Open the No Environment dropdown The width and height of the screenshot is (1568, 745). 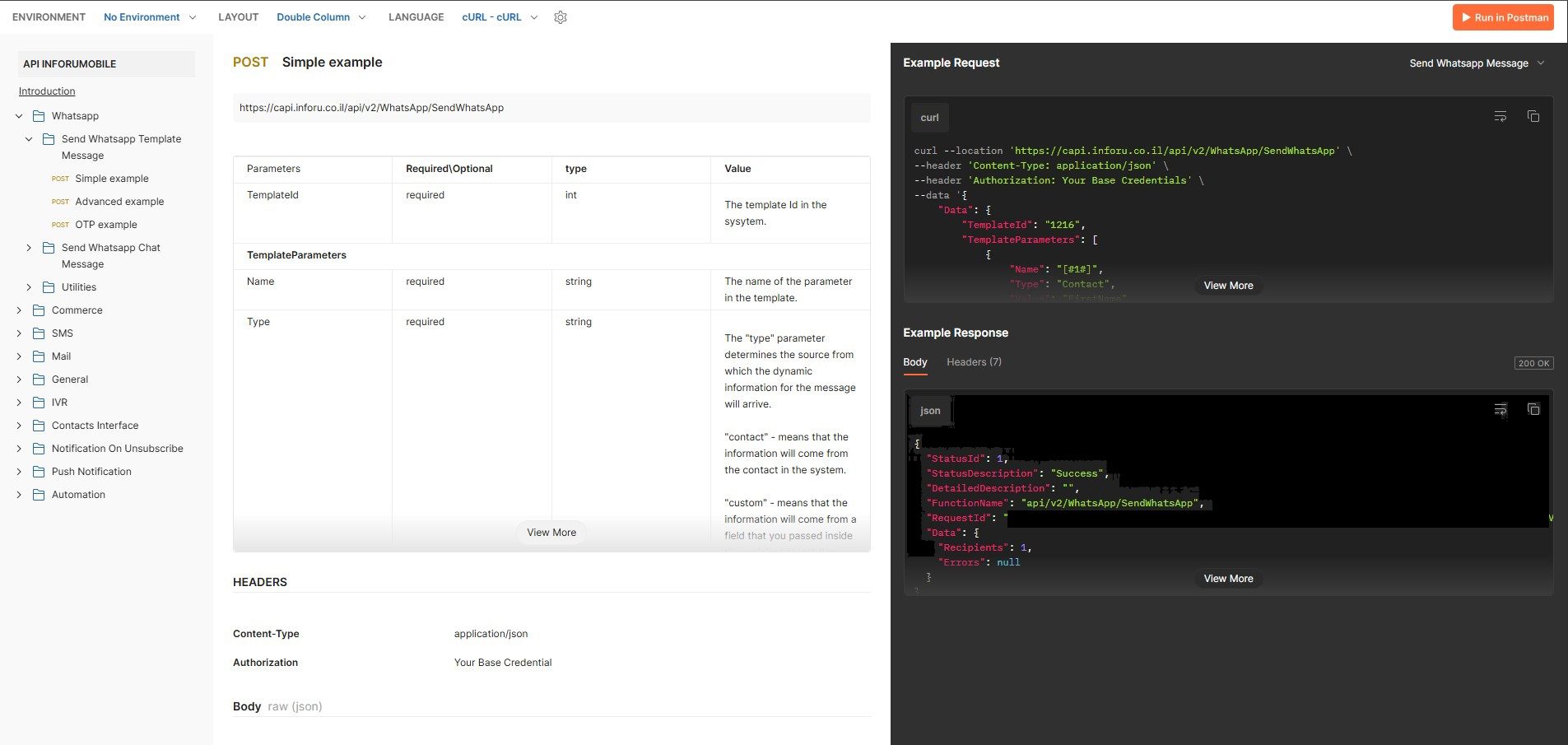150,17
